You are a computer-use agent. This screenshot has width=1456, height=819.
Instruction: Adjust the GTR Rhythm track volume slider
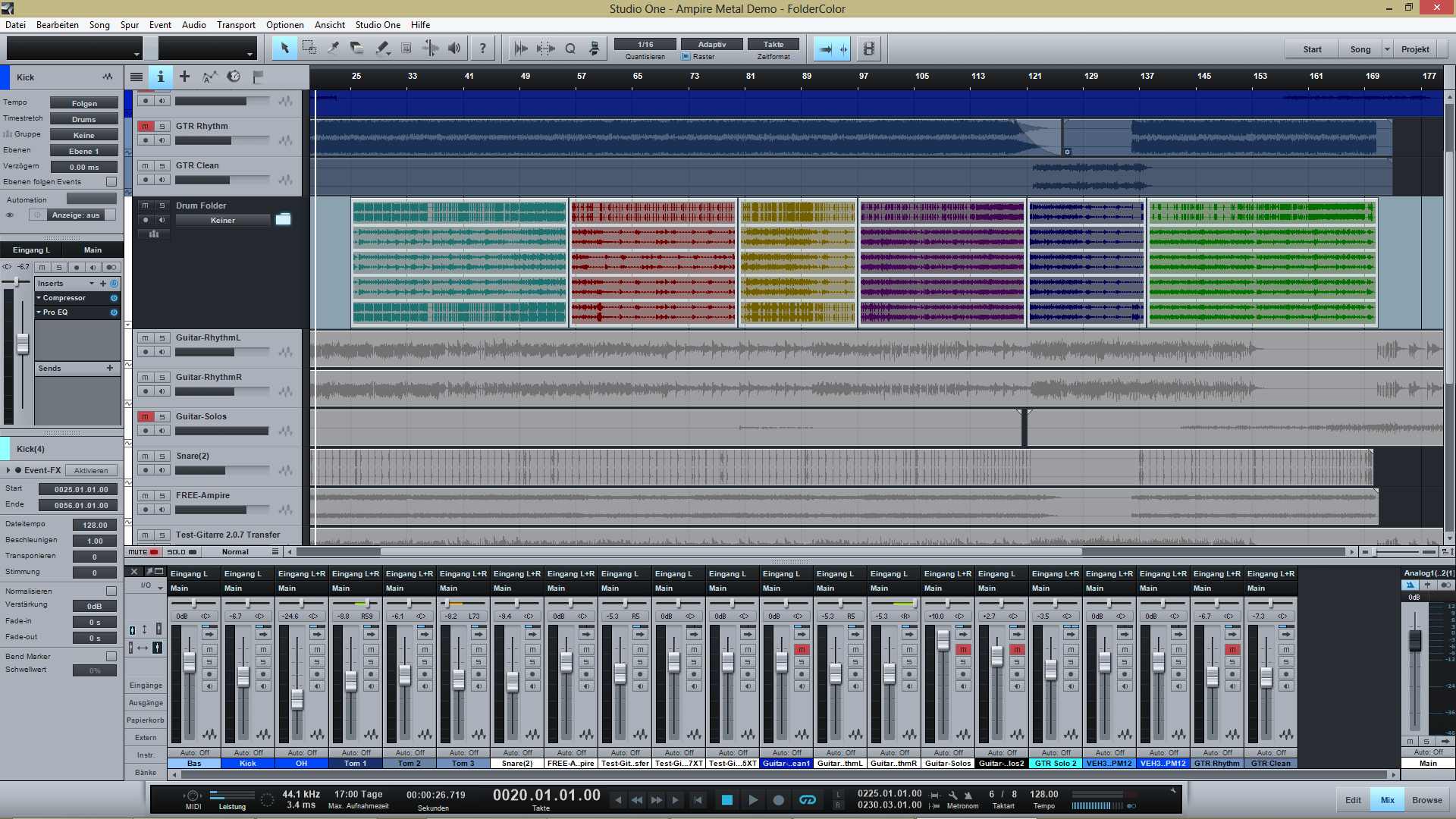coord(222,140)
